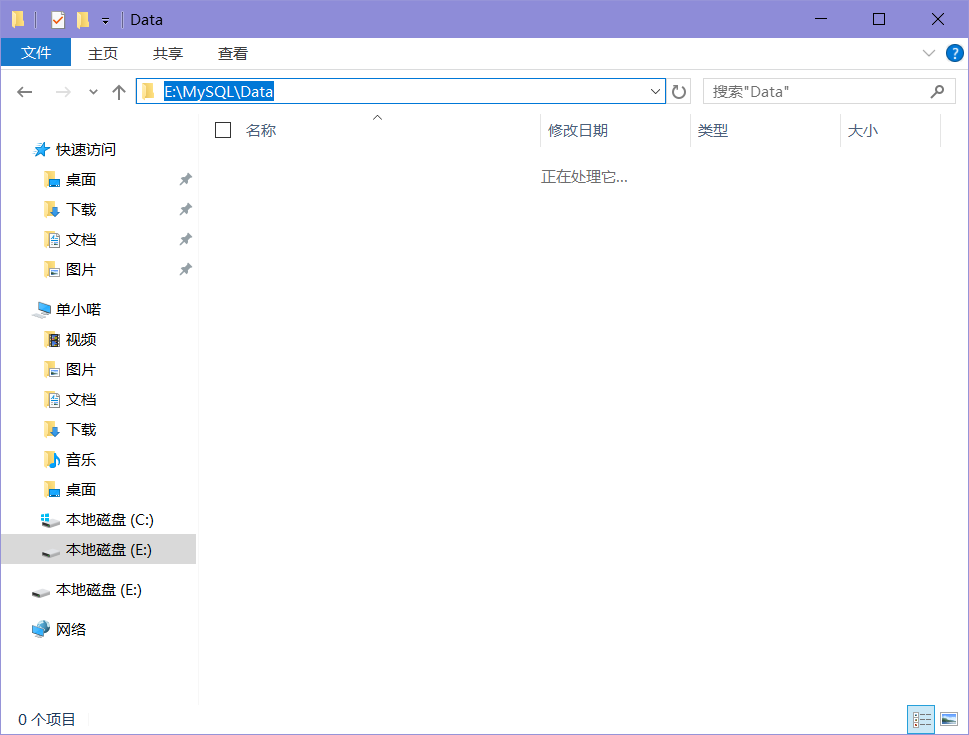Screen dimensions: 969x735
Task: Switch to details view layout
Action: click(x=921, y=719)
